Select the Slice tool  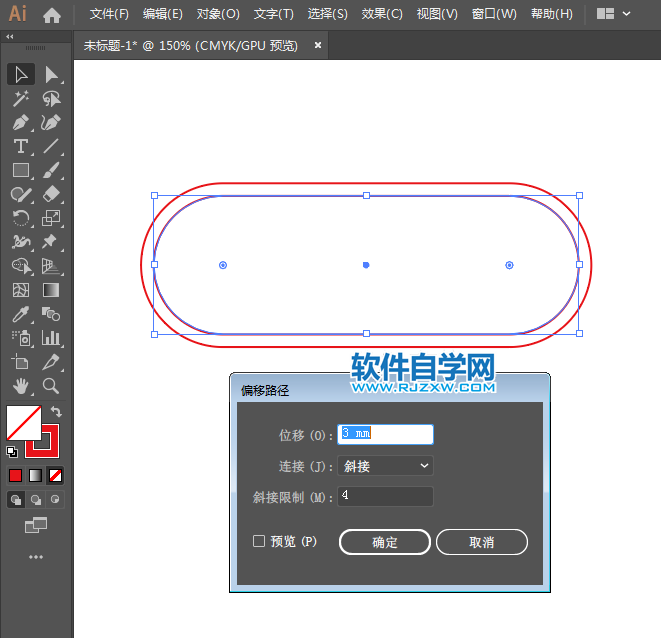click(51, 362)
